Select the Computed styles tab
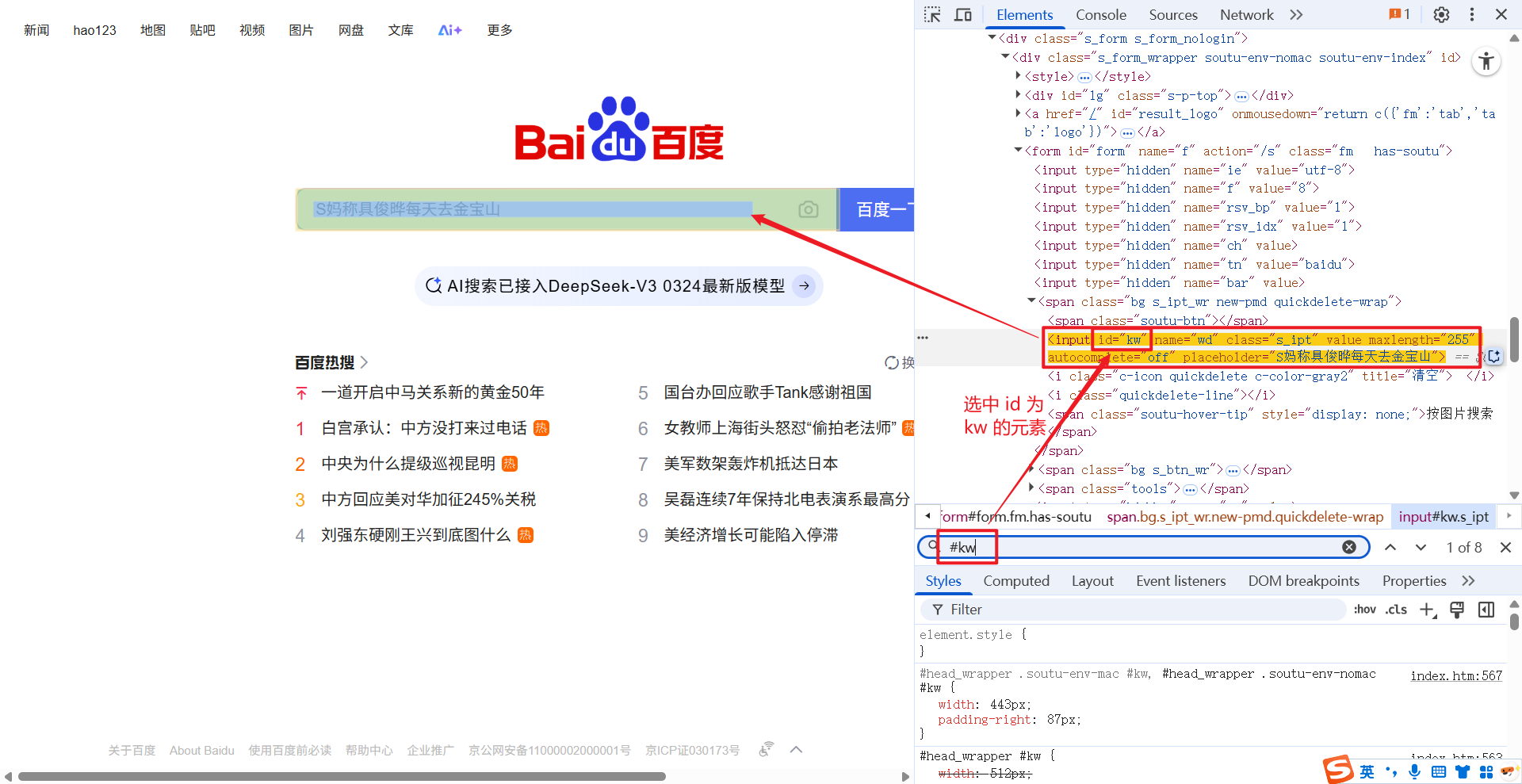Screen dimensions: 1522x784 (1016, 581)
